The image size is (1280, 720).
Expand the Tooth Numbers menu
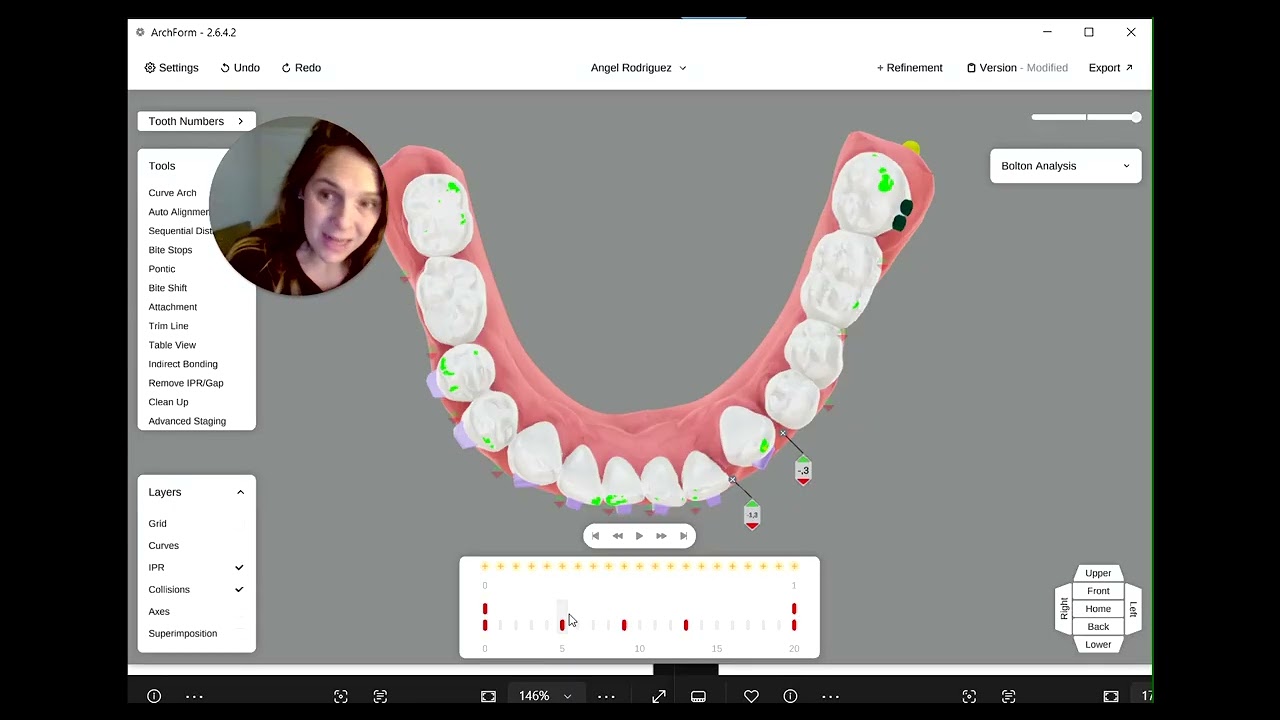196,121
